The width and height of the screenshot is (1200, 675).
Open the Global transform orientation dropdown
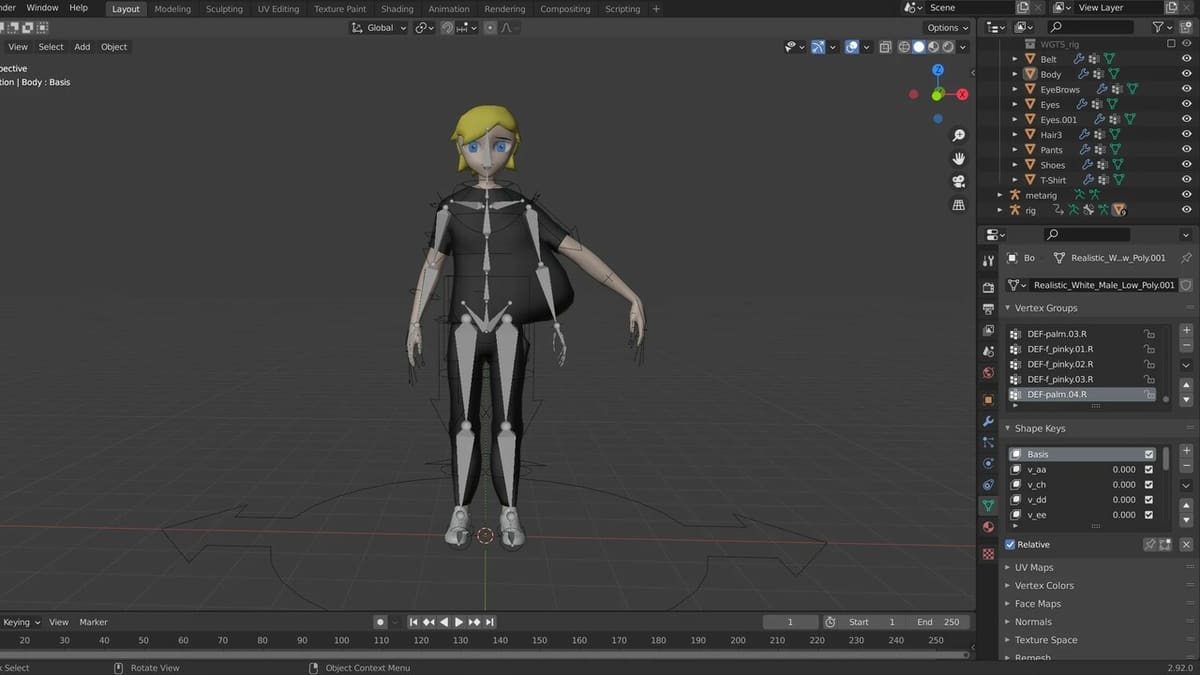tap(379, 28)
